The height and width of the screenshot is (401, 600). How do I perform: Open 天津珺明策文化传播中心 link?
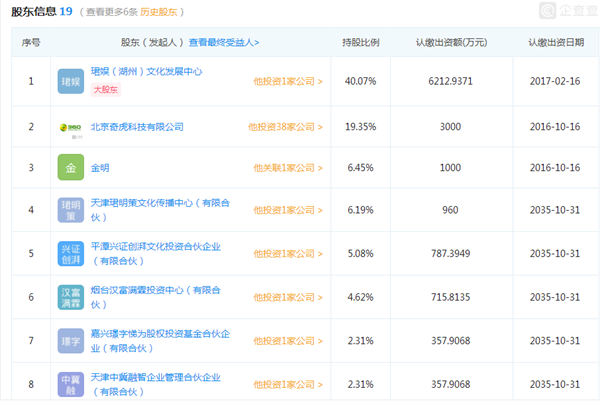pyautogui.click(x=160, y=210)
